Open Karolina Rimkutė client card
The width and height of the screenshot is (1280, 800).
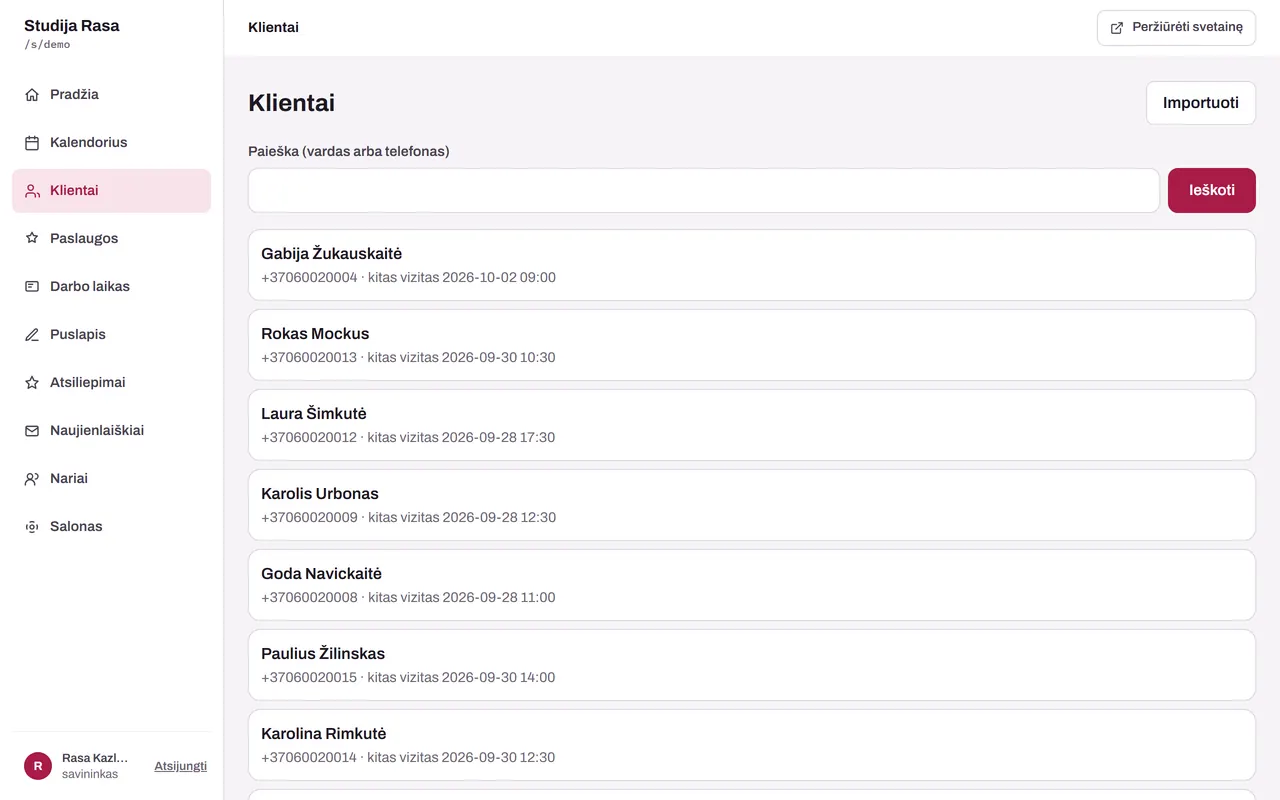pos(751,745)
